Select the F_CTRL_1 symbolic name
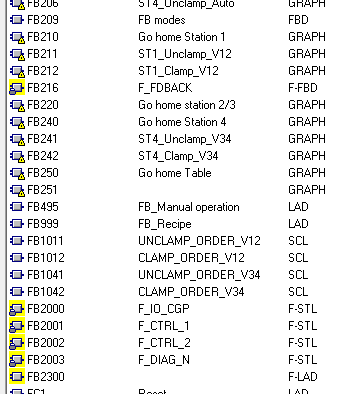363x394 pixels. point(164,326)
